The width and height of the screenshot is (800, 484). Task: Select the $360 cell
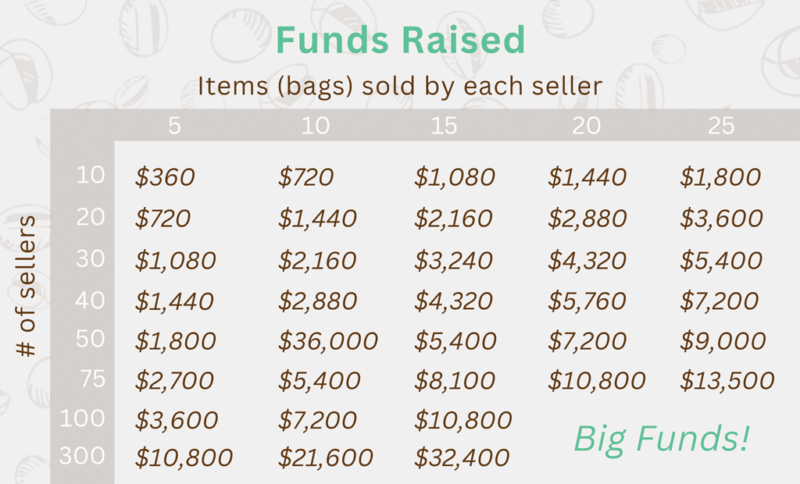point(165,178)
